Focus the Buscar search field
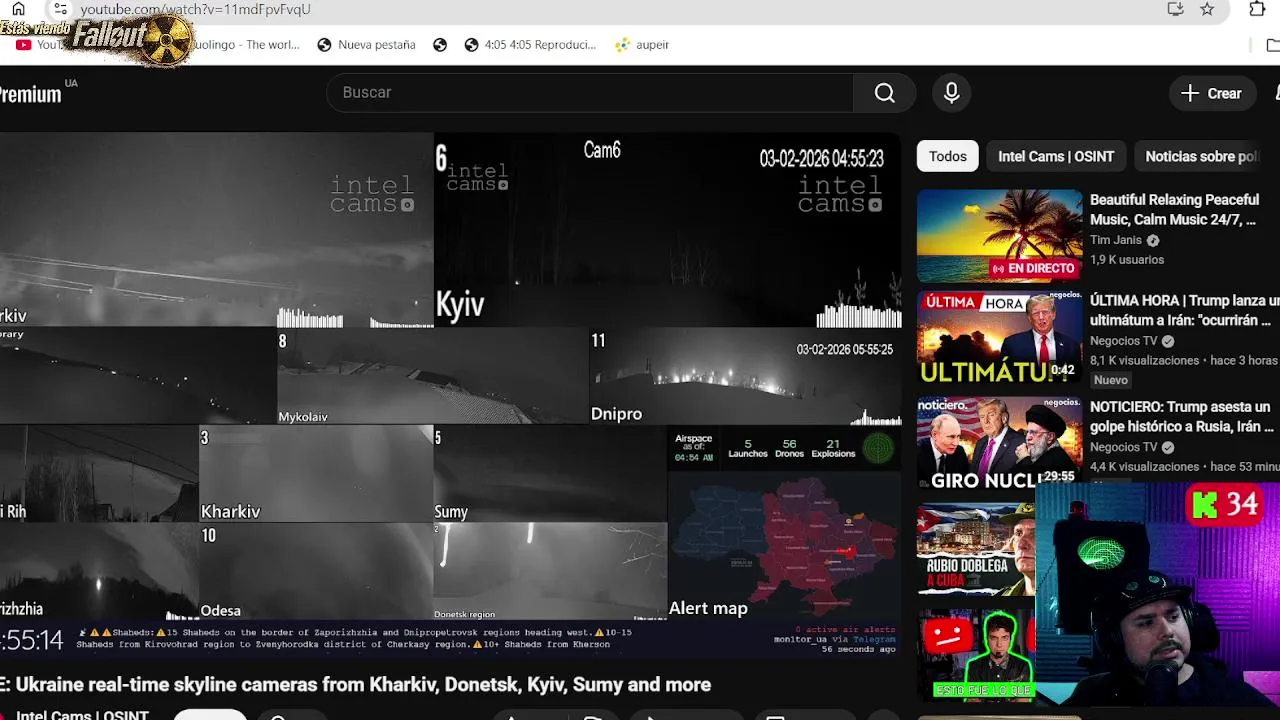This screenshot has height=720, width=1280. 590,92
